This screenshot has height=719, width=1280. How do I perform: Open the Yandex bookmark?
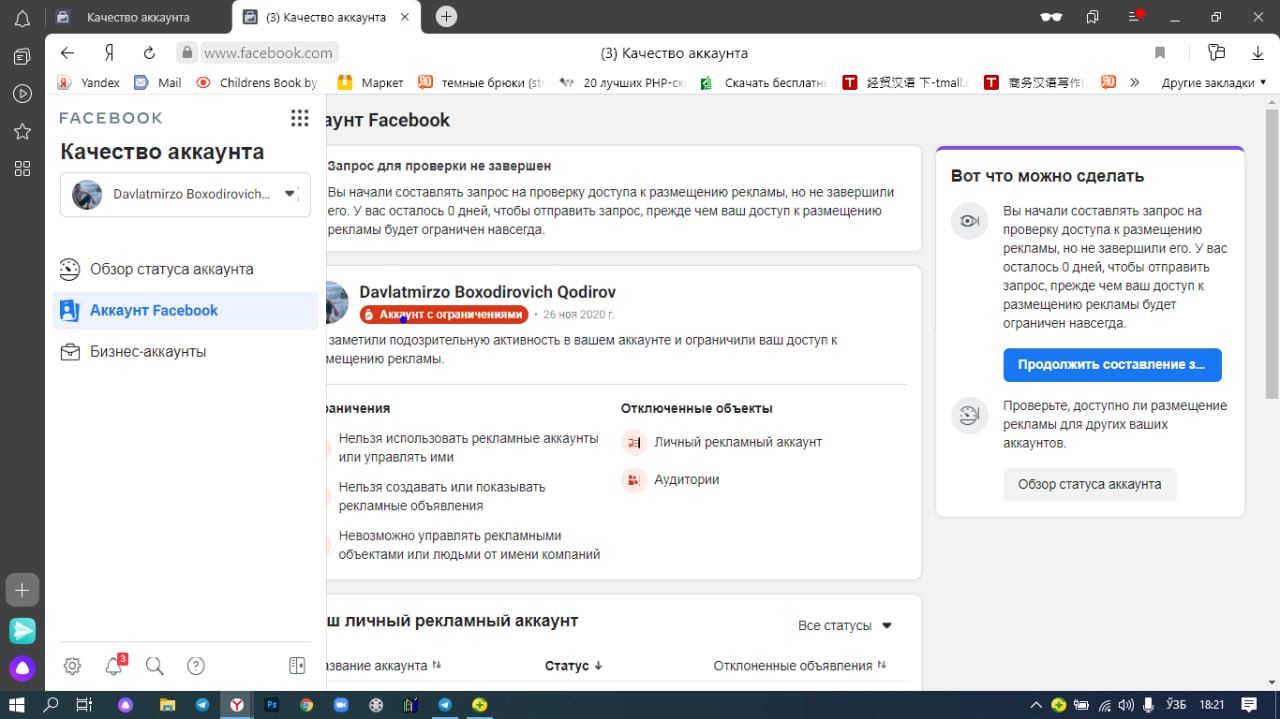89,83
